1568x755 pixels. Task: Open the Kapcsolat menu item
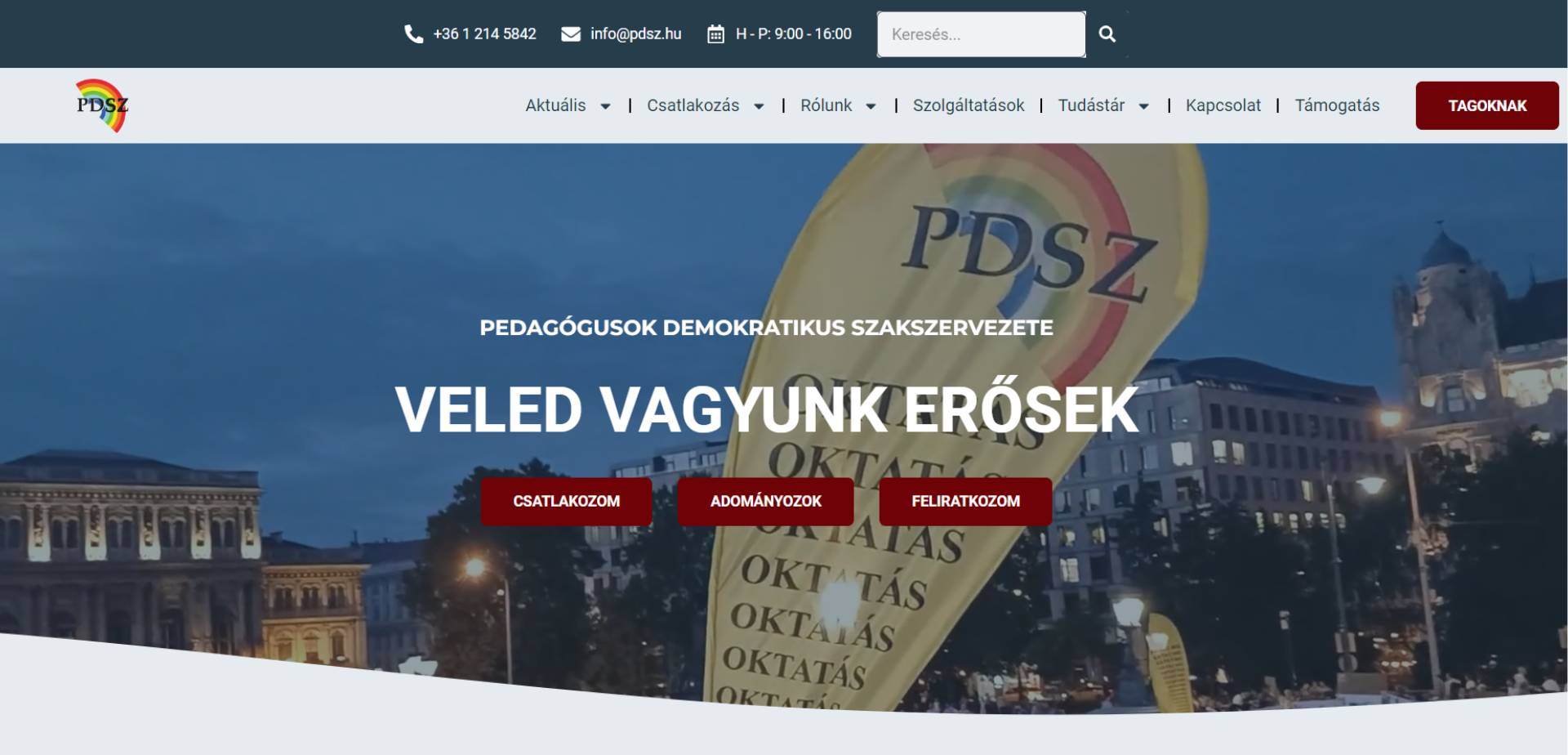click(x=1223, y=105)
